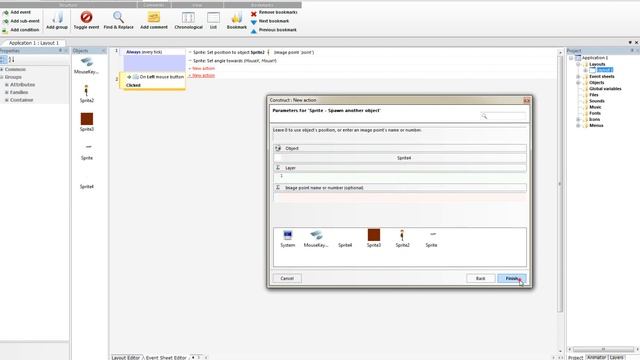Select Sounds in the Project tree
The width and height of the screenshot is (640, 360).
point(597,101)
